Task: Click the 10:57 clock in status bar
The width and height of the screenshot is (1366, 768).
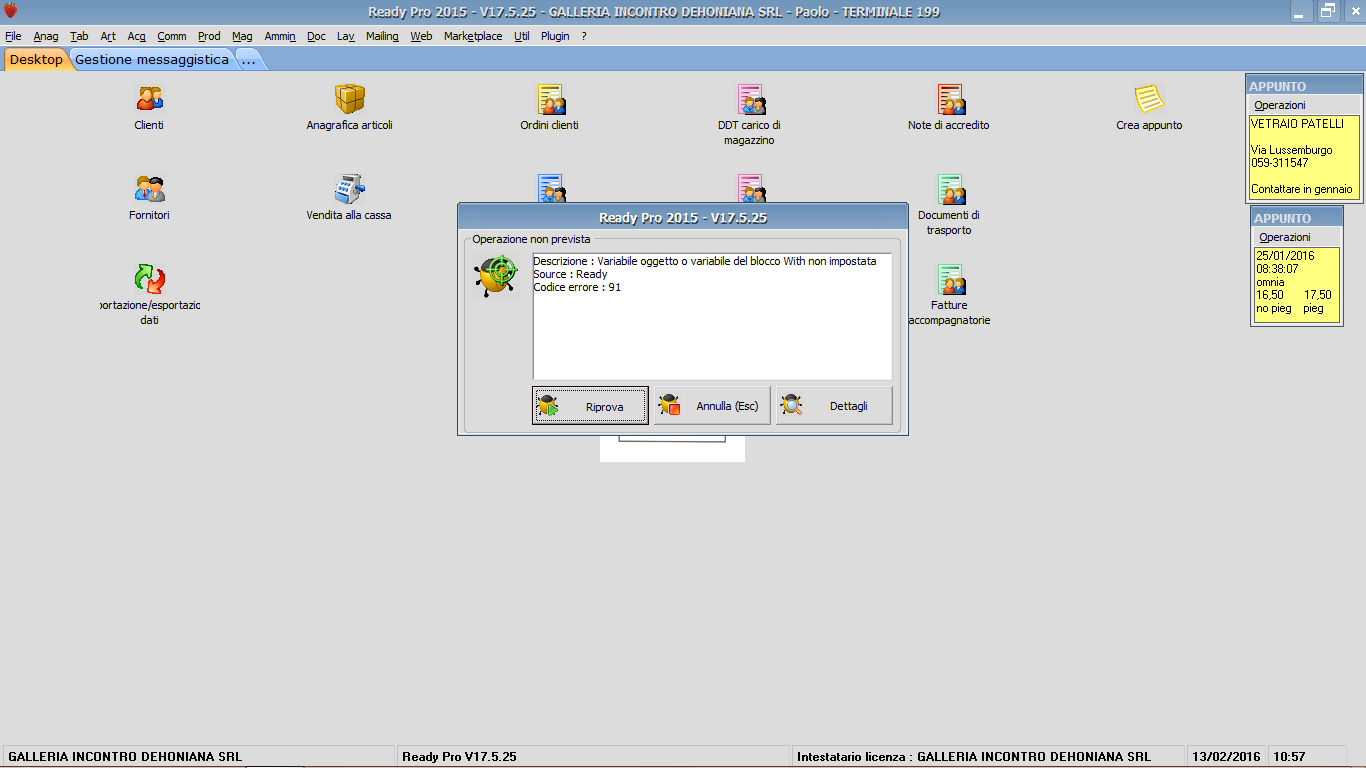Action: (x=1290, y=757)
